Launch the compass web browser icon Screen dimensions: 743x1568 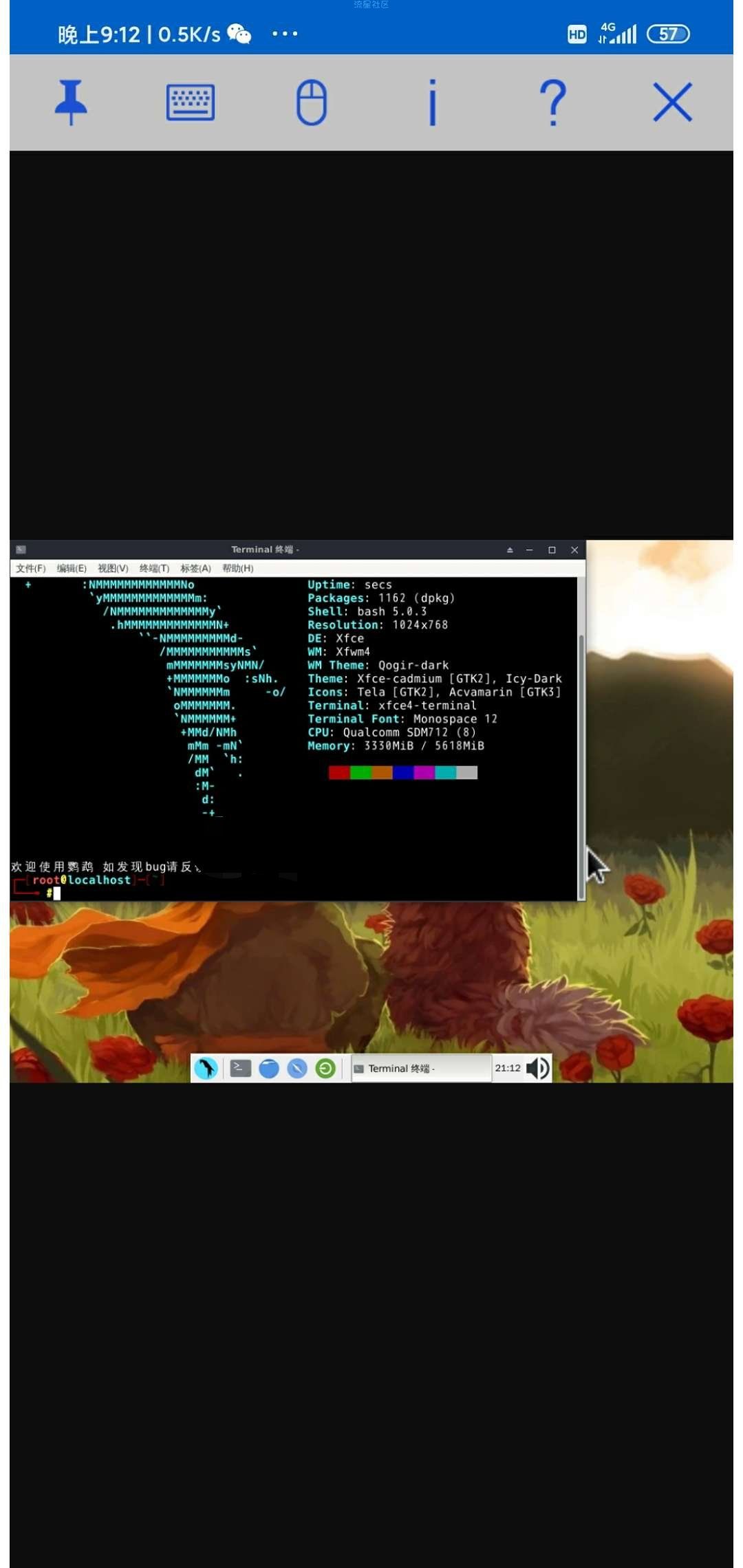tap(297, 1068)
